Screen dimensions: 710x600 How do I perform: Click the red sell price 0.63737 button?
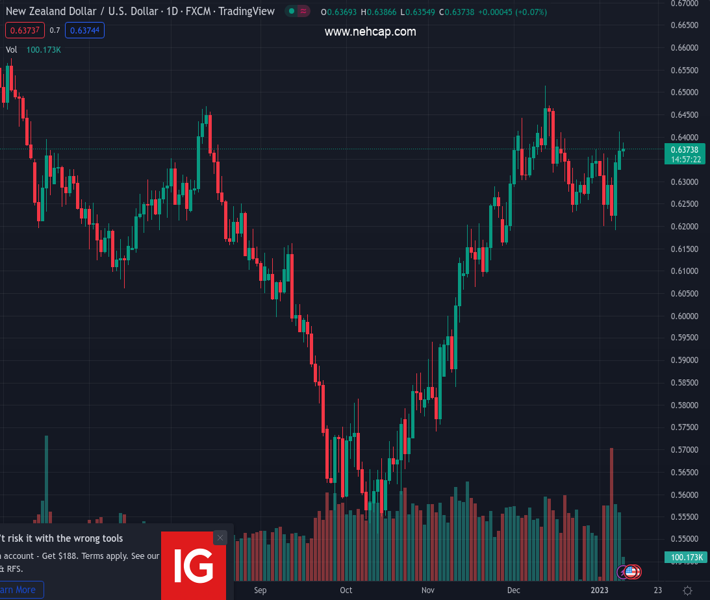click(x=25, y=30)
